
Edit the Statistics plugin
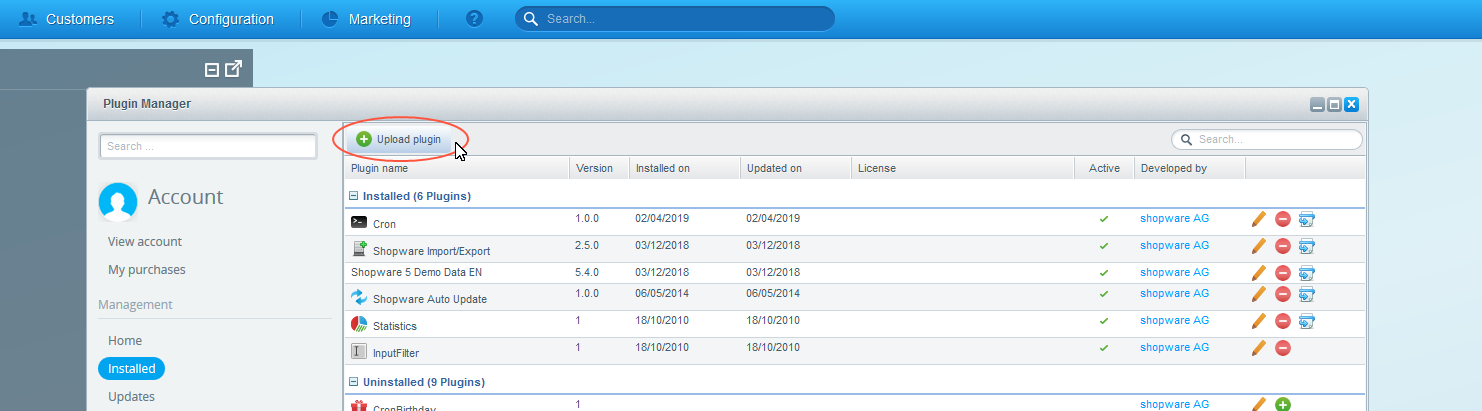[x=1259, y=321]
